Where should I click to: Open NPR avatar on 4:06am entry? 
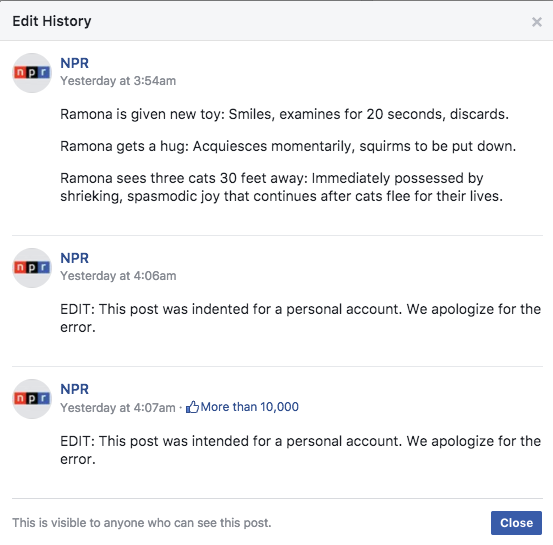pos(32,268)
